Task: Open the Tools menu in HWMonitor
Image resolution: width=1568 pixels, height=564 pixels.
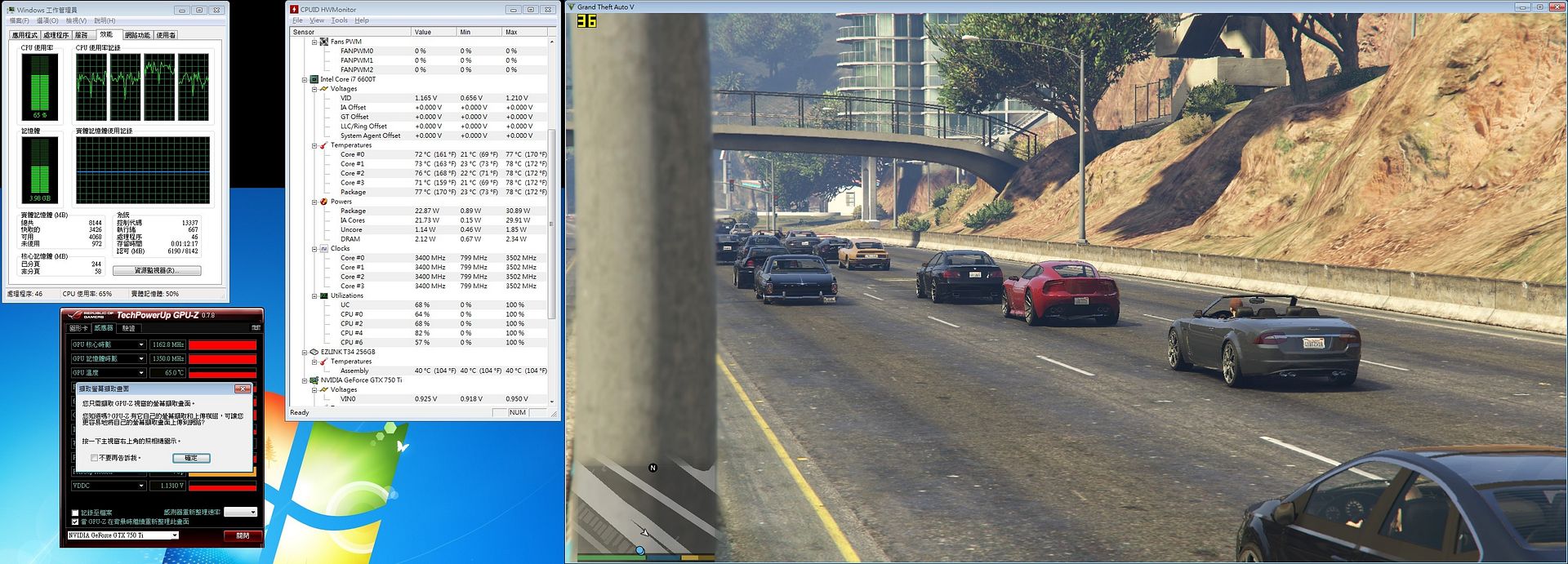Action: click(340, 20)
